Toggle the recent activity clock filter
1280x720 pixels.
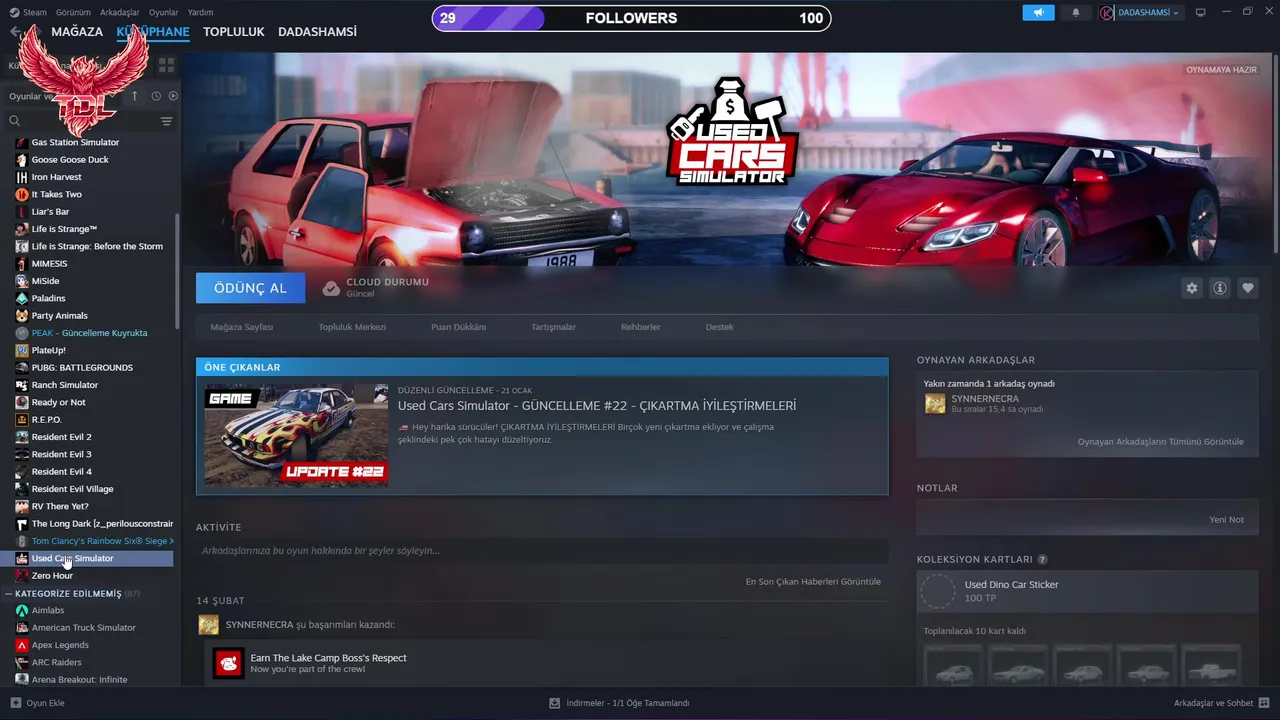[156, 96]
